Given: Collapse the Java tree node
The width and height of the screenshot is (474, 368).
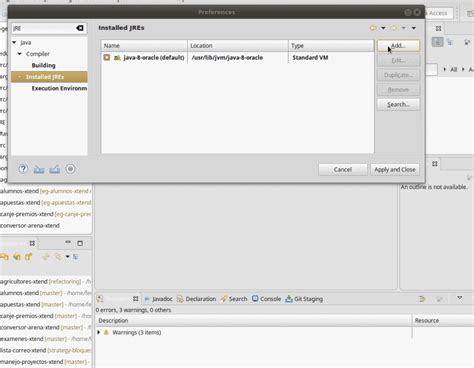Looking at the screenshot, I should [14, 42].
